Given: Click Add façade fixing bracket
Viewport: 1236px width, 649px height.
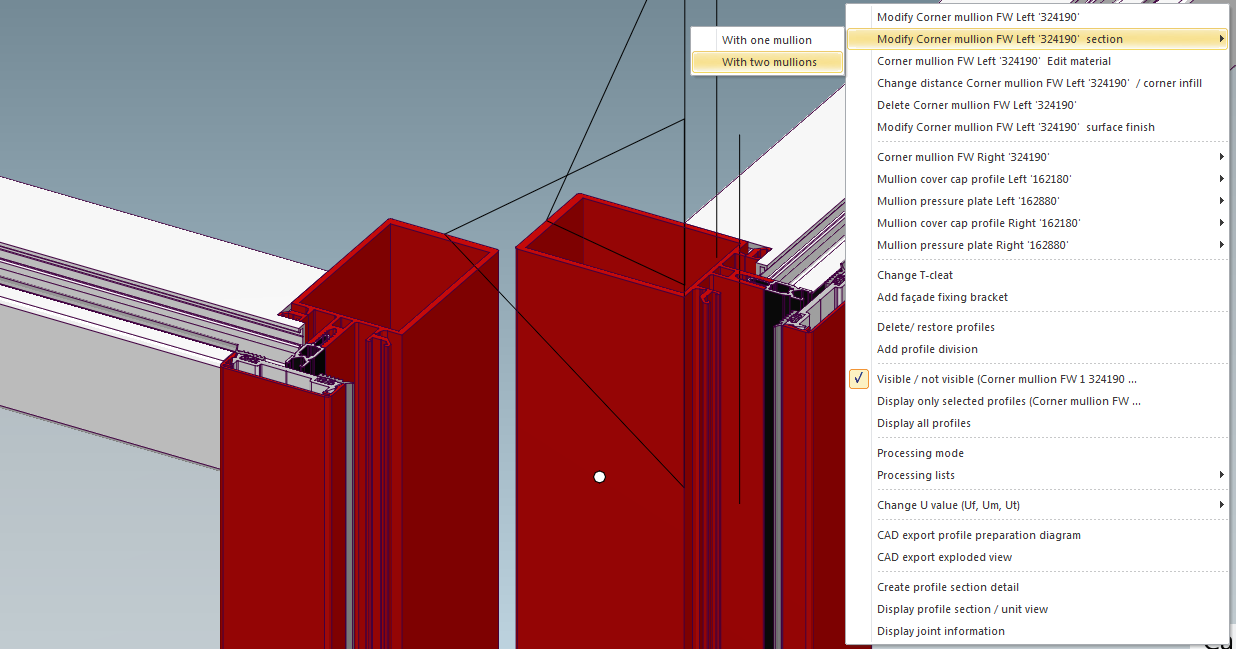Looking at the screenshot, I should [942, 297].
